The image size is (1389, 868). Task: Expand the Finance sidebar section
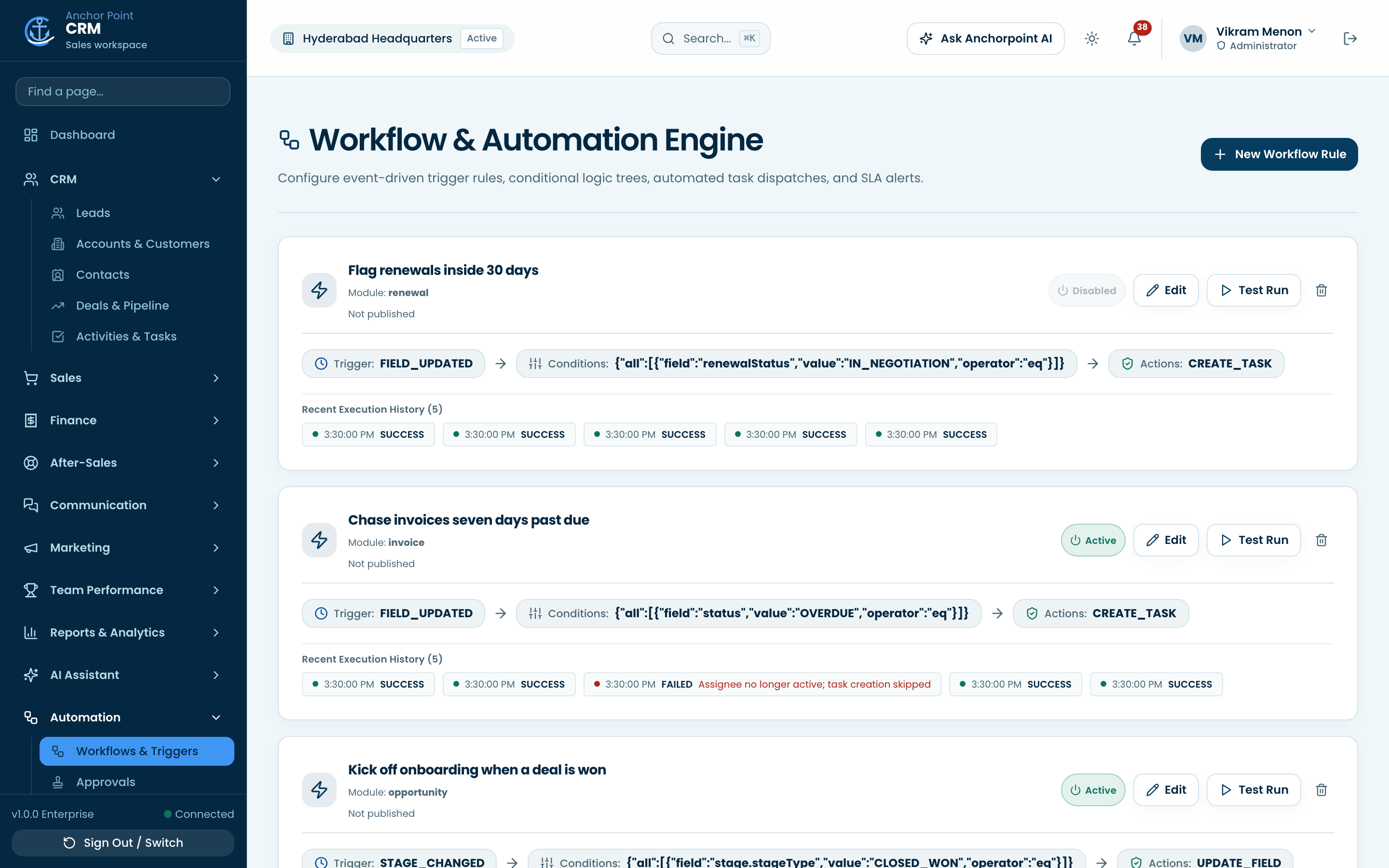pyautogui.click(x=123, y=420)
